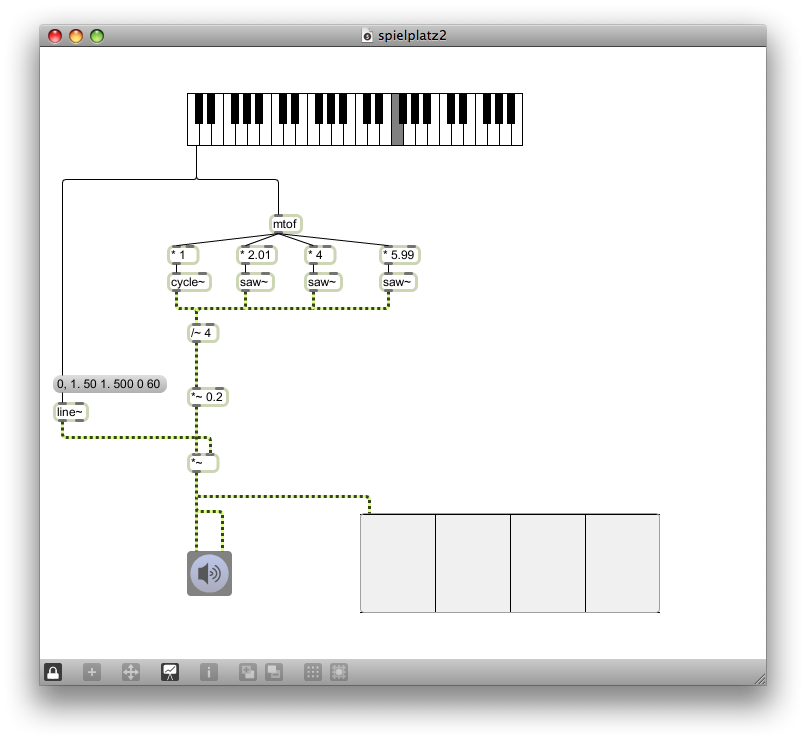Open the Inspector with the i toolbar icon

(x=208, y=672)
